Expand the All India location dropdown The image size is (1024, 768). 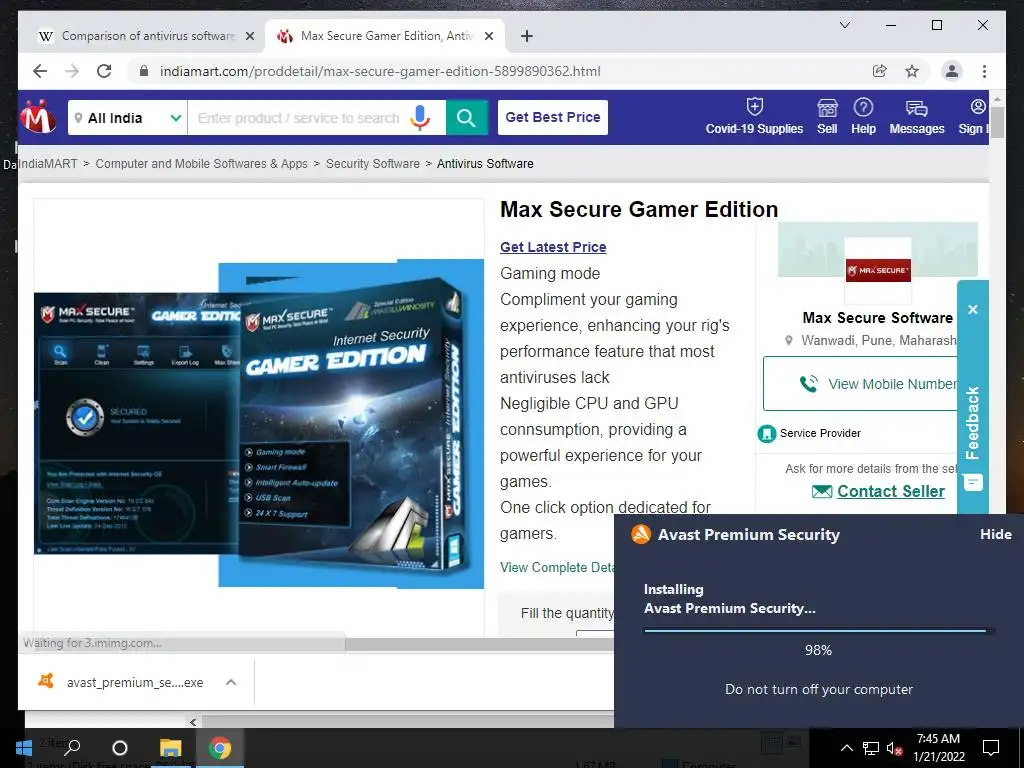[x=127, y=118]
